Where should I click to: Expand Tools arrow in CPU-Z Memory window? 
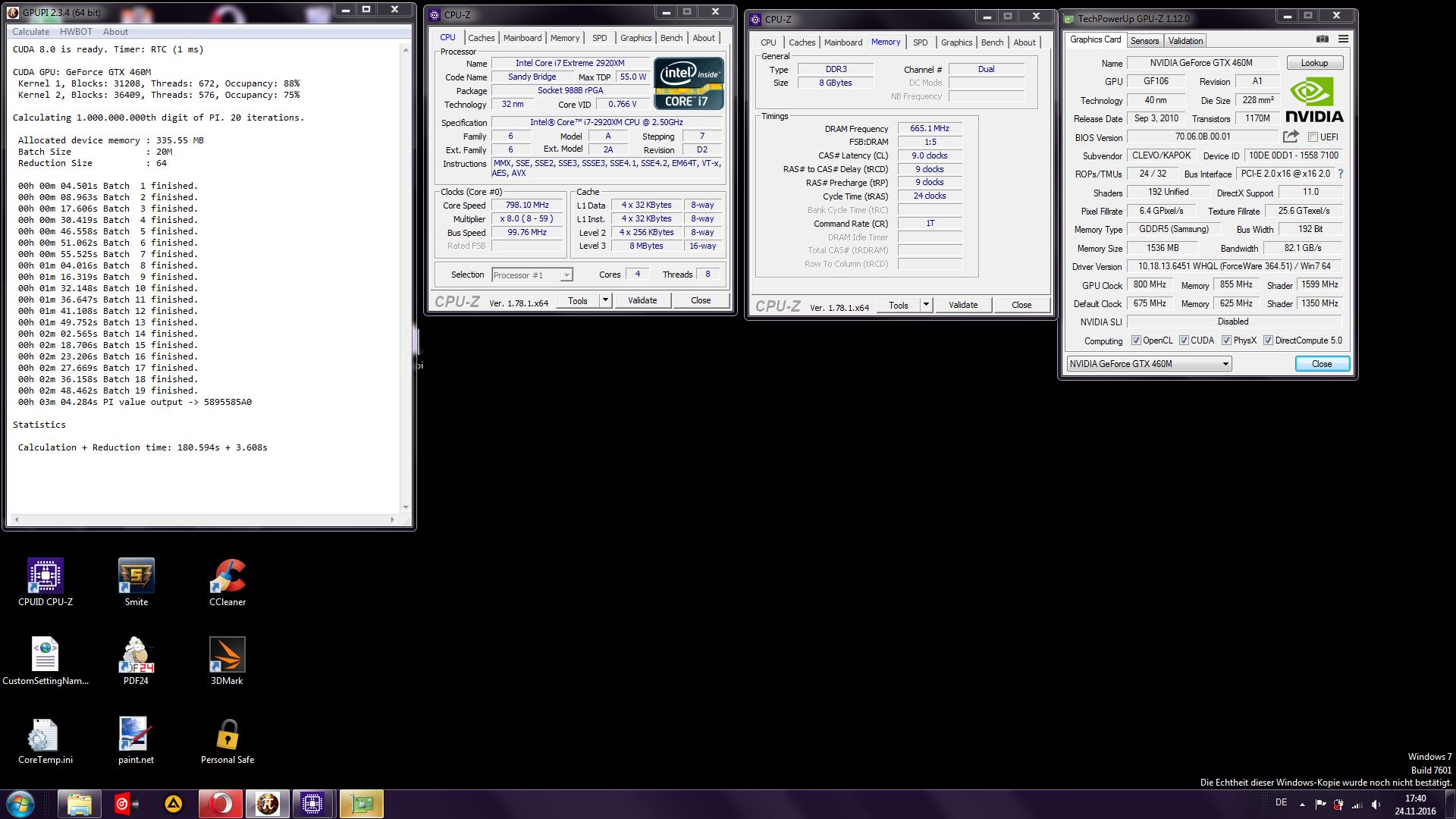coord(926,305)
